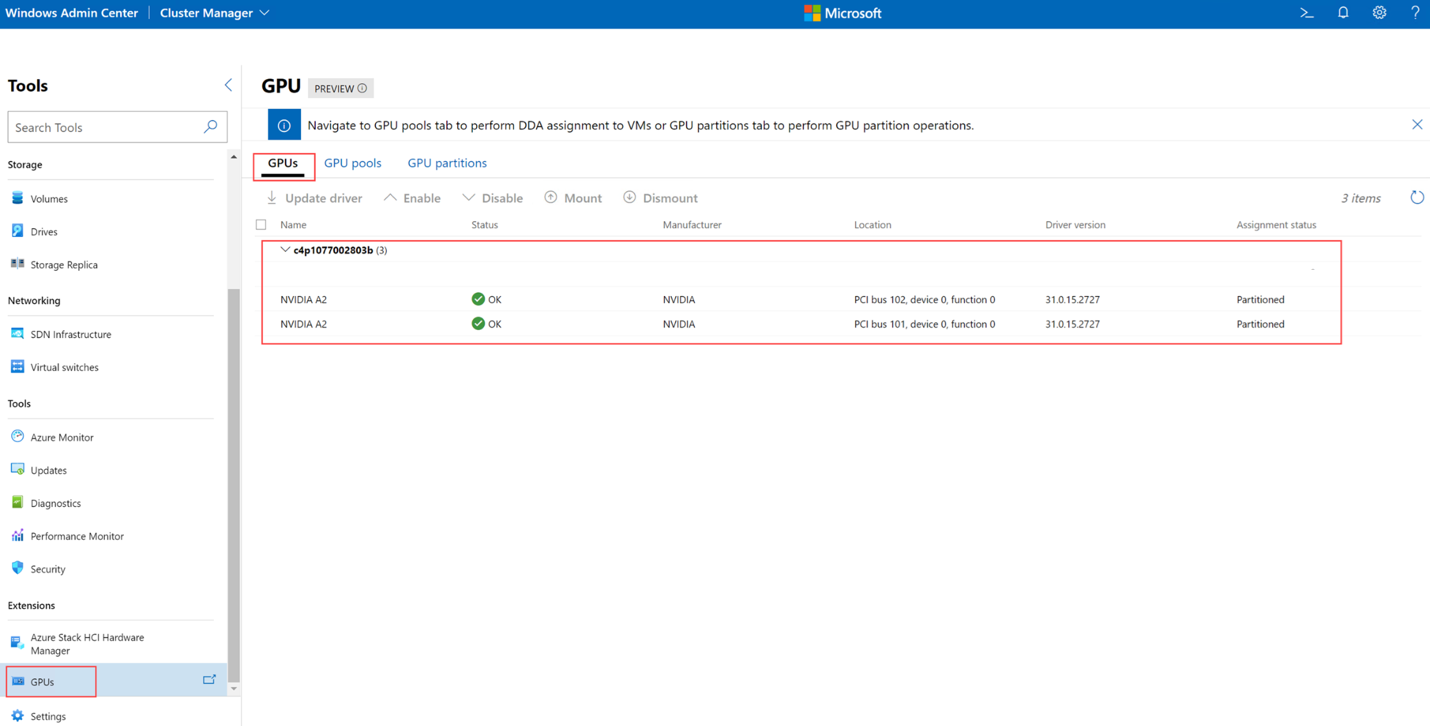Click sidebar scroll up arrow
Viewport: 1430px width, 726px height.
click(234, 157)
